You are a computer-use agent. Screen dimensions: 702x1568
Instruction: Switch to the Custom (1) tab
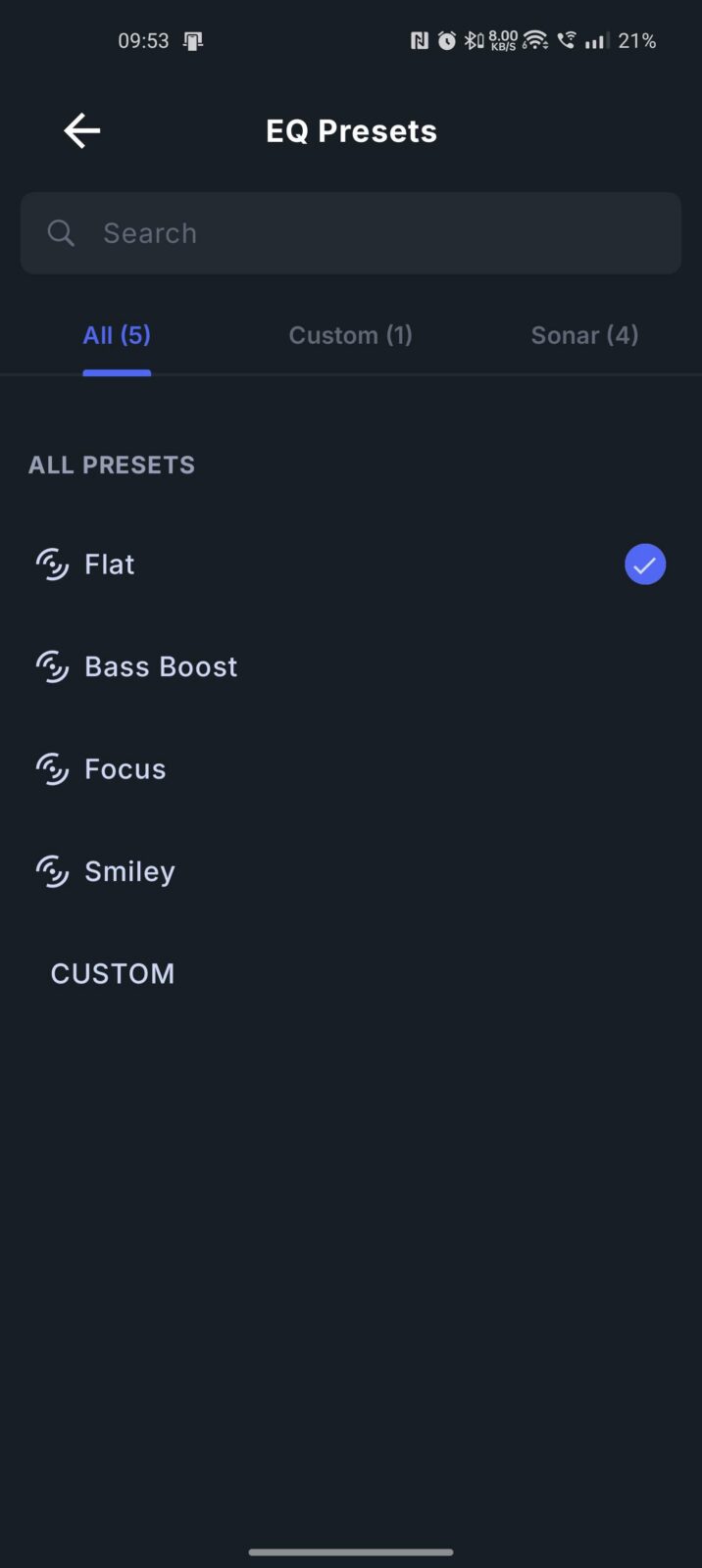350,335
